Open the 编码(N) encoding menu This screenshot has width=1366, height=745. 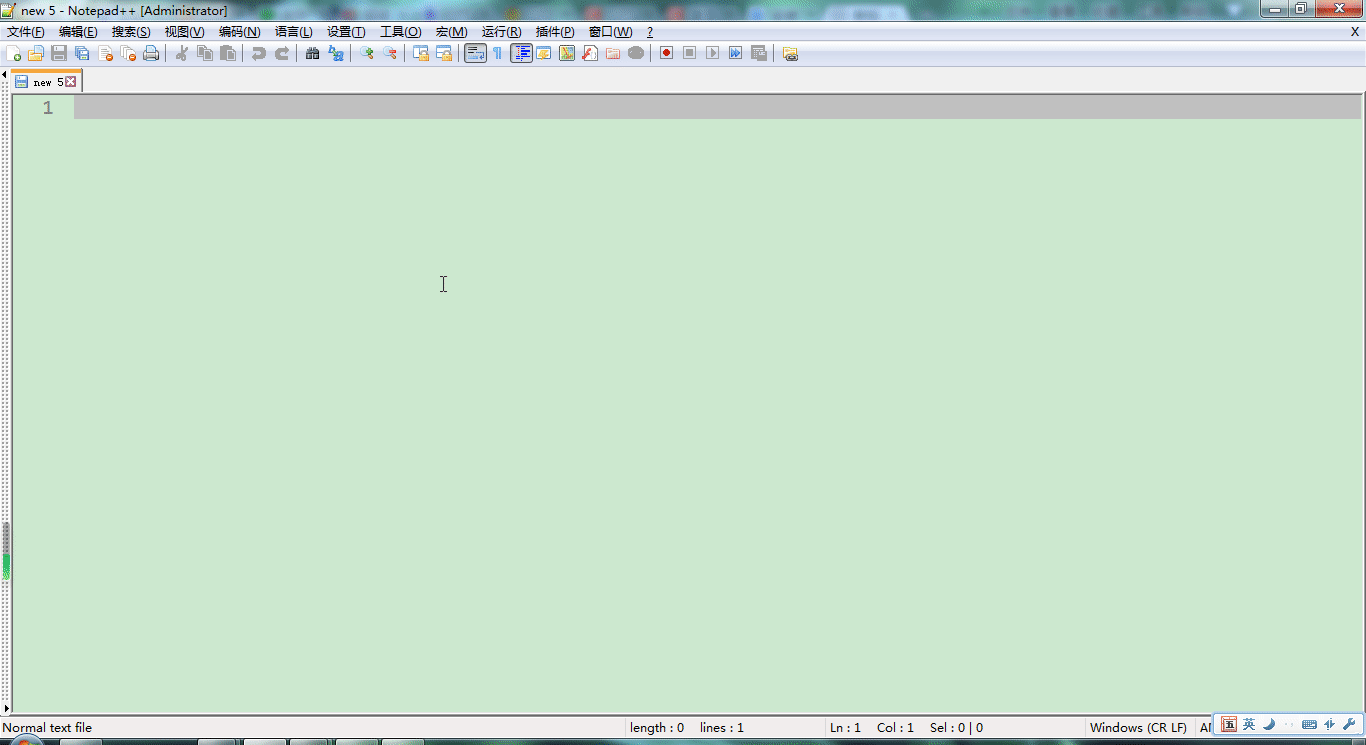click(239, 32)
